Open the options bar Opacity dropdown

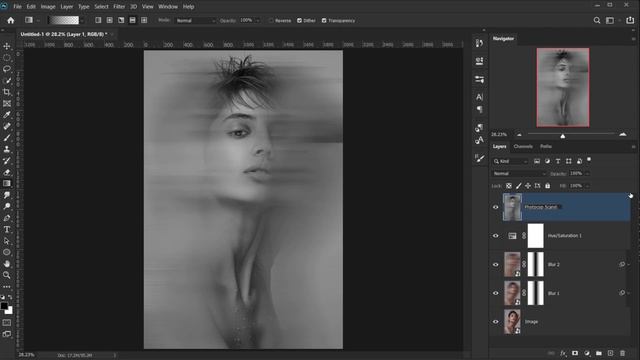pyautogui.click(x=258, y=20)
